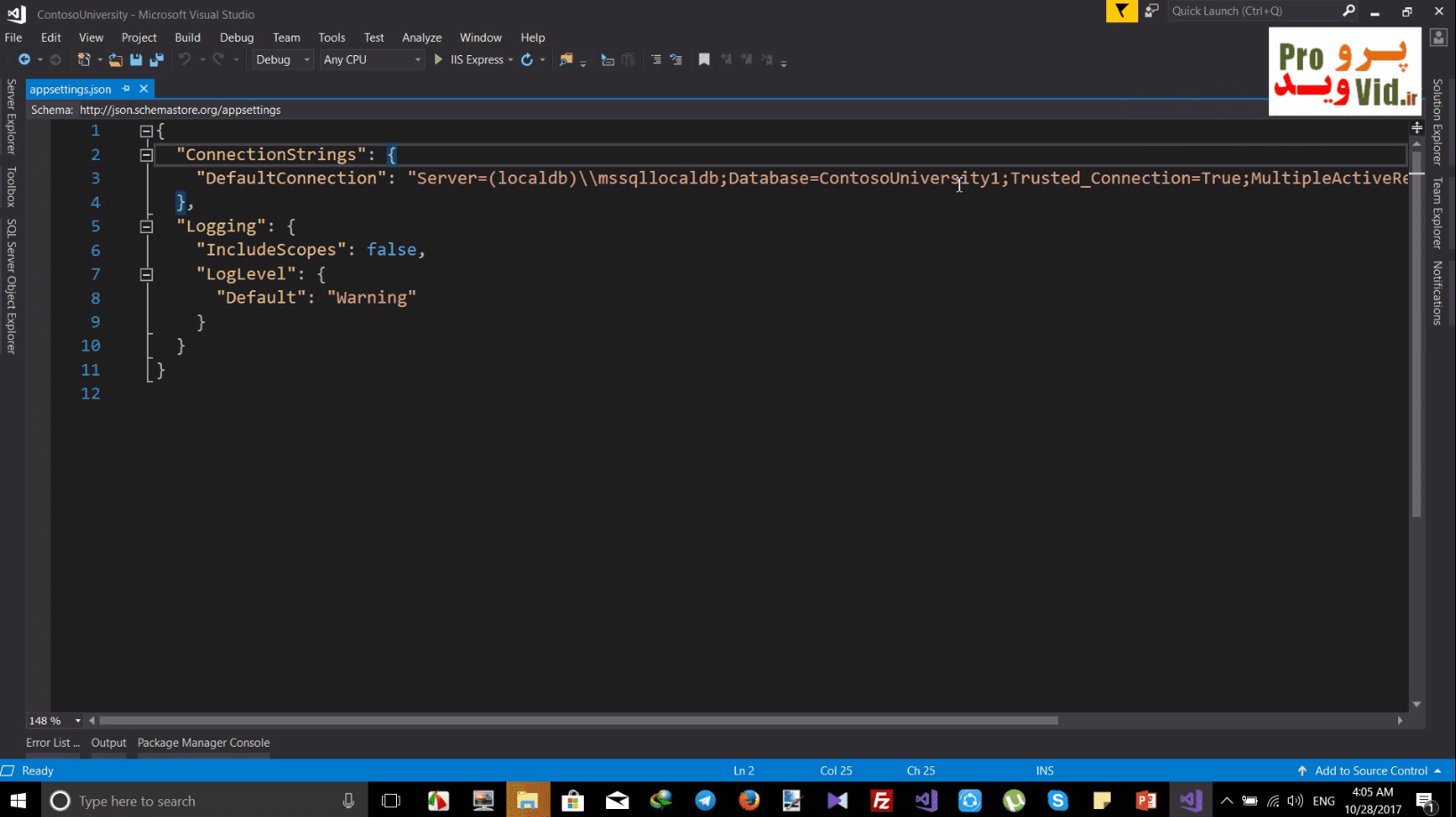Screen dimensions: 1456x817
Task: Collapse the root object on line 1
Action: (146, 131)
